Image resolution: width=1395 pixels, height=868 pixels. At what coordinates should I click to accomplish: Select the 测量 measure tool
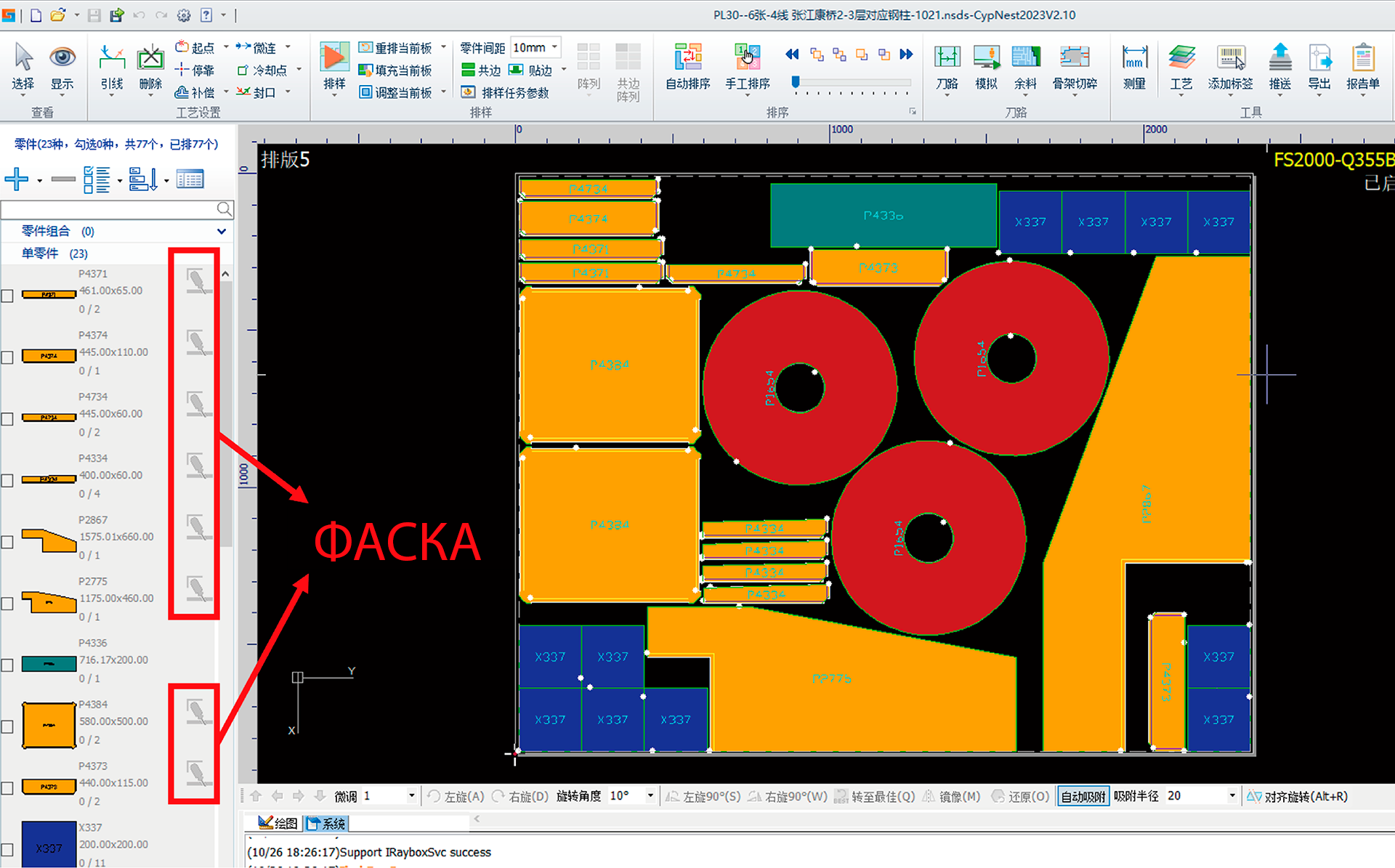1134,57
